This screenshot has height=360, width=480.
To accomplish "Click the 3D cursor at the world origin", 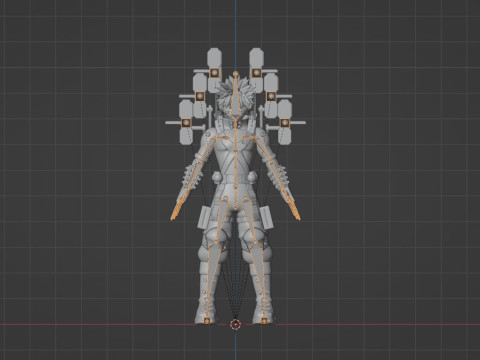I will [235, 324].
